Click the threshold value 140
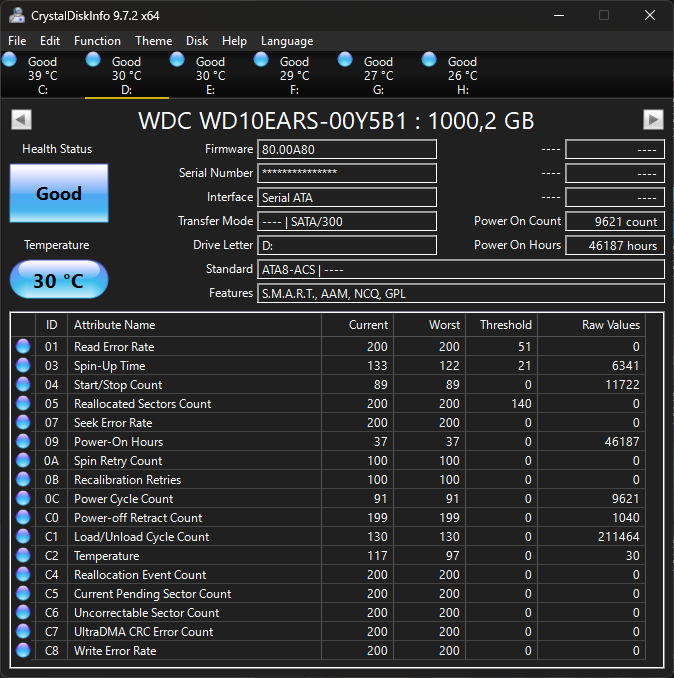 (x=521, y=404)
